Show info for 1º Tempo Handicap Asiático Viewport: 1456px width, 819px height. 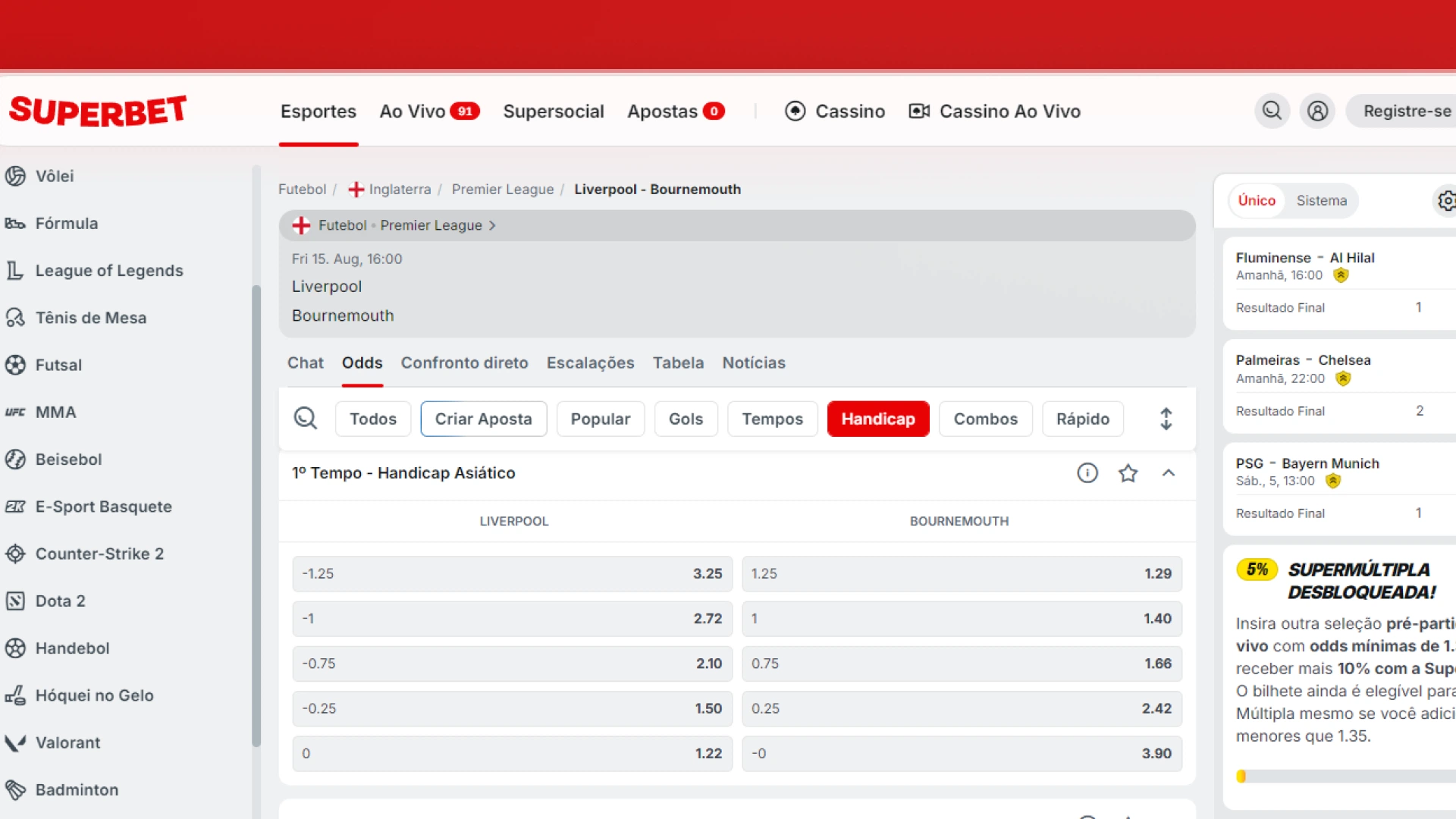[1087, 473]
